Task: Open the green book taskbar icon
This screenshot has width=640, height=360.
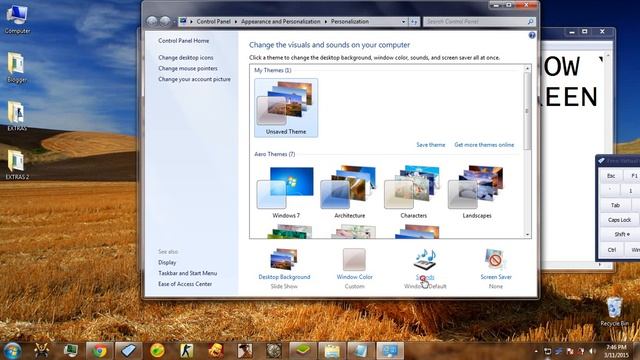Action: click(302, 351)
